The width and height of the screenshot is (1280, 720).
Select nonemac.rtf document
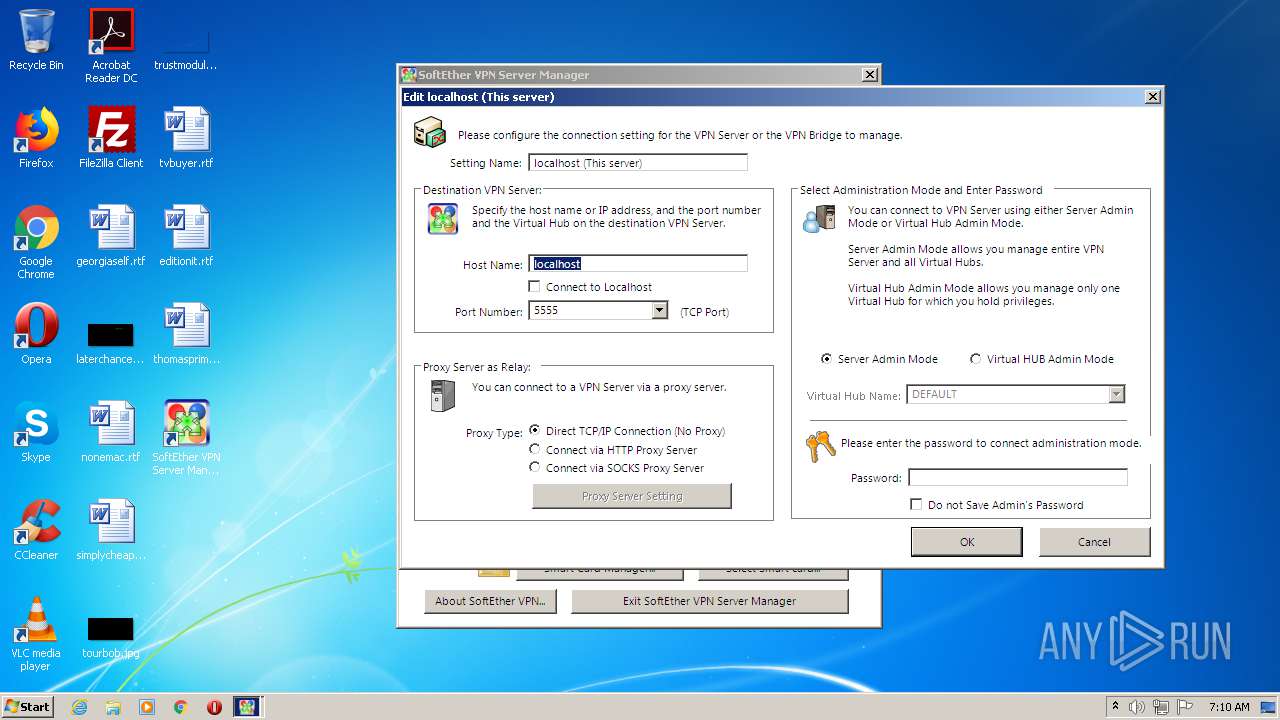[x=111, y=432]
